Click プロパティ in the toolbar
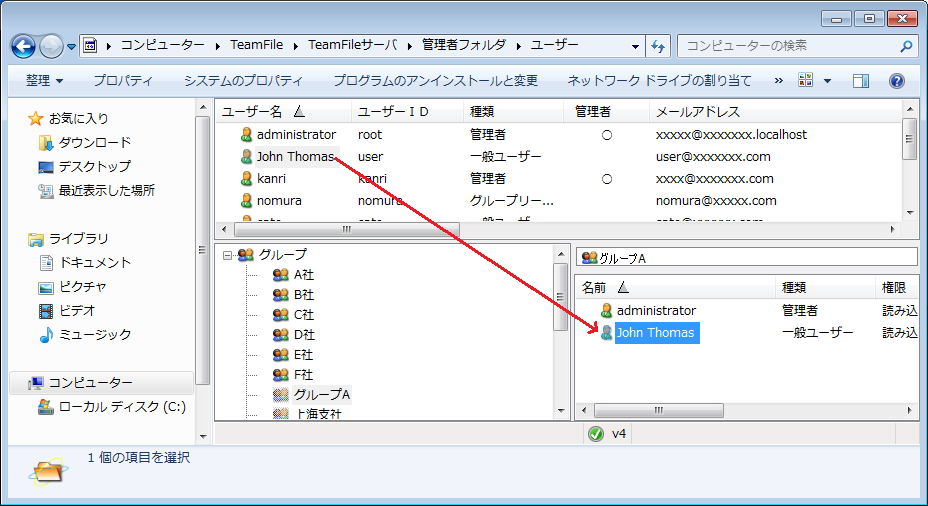 click(x=123, y=81)
